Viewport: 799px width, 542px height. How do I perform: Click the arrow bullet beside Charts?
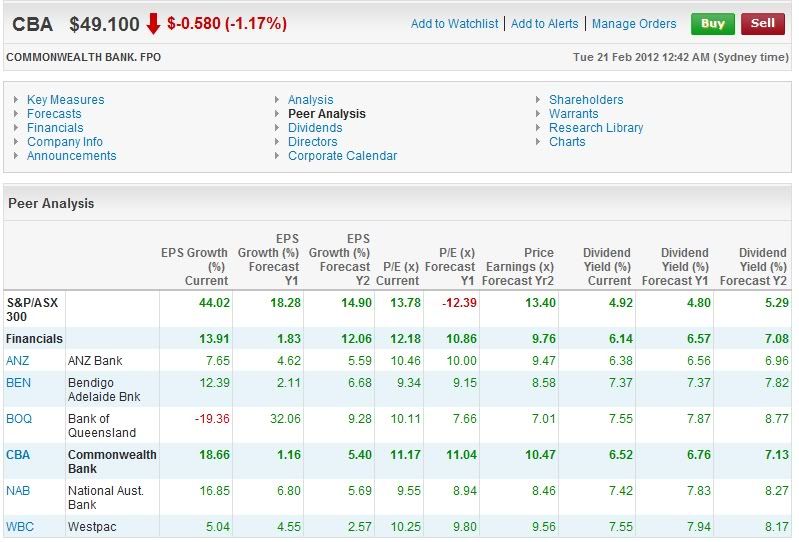coord(538,142)
